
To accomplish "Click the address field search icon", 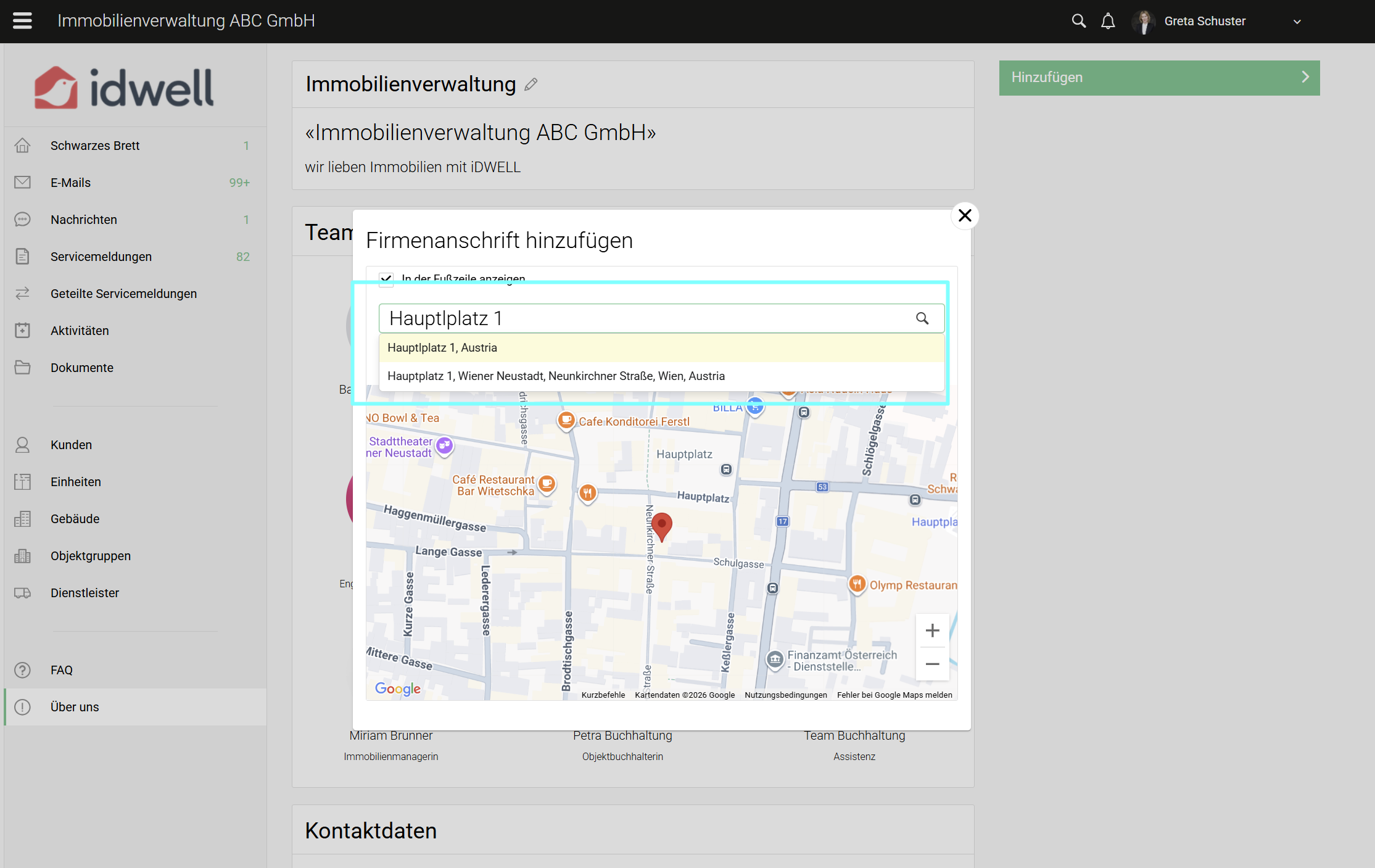I will click(x=922, y=318).
